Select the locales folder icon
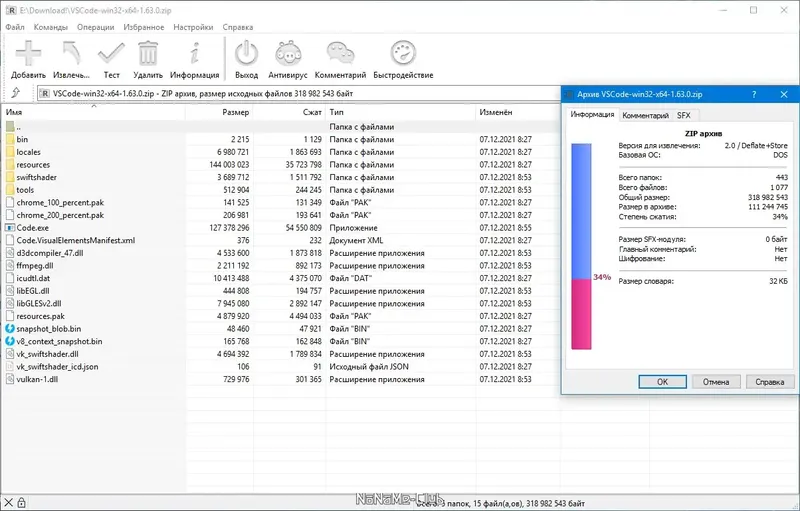Viewport: 800px width, 511px height. pos(10,152)
